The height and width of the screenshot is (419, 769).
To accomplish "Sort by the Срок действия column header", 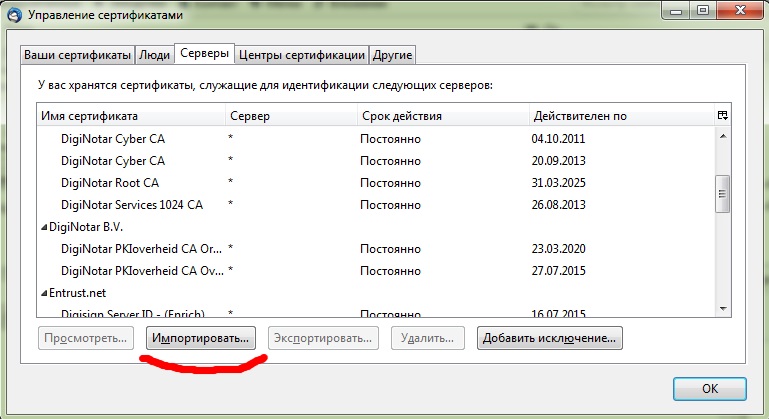I will click(x=443, y=116).
